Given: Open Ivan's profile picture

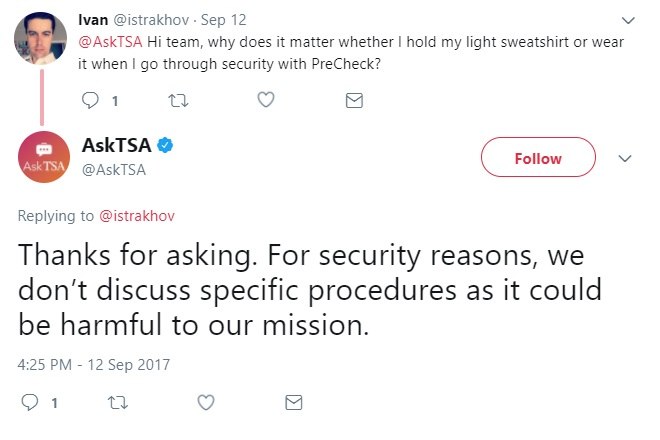Looking at the screenshot, I should point(41,39).
